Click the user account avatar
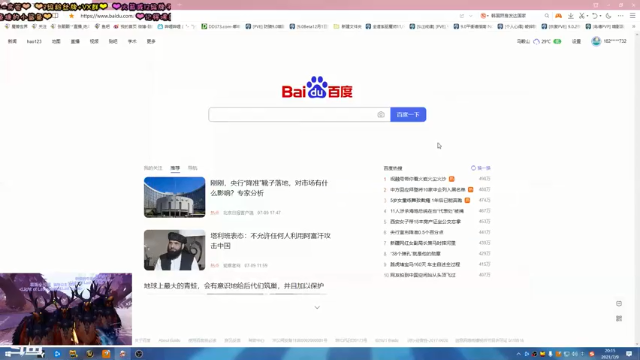This screenshot has width=640, height=360. point(596,41)
